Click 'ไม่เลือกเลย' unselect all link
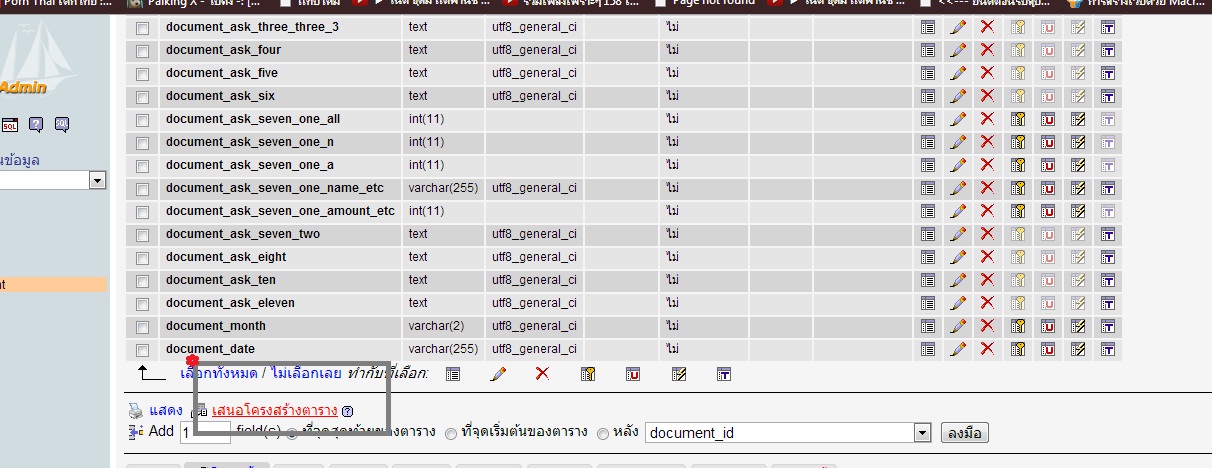This screenshot has width=1212, height=468. click(305, 373)
